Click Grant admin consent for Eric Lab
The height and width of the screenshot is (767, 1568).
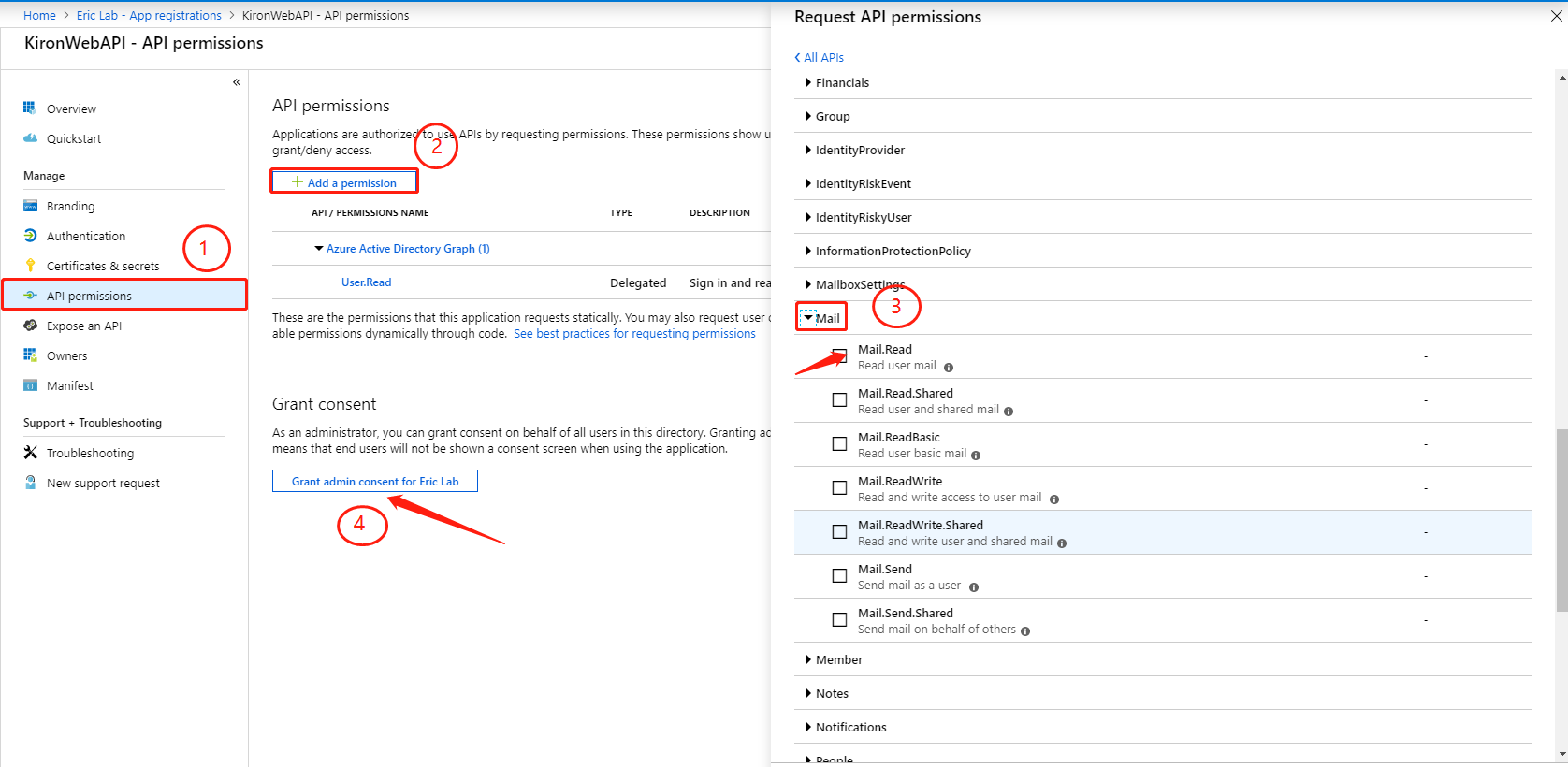tap(375, 482)
